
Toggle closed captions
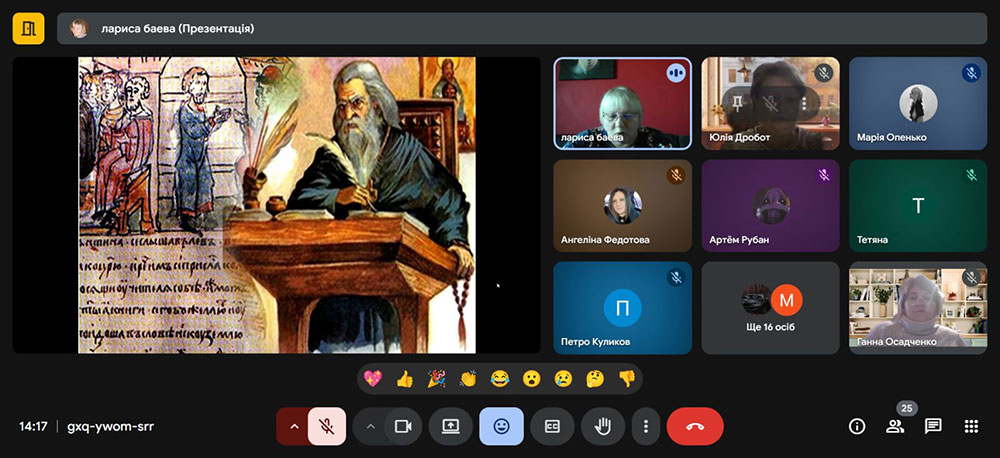pyautogui.click(x=552, y=426)
